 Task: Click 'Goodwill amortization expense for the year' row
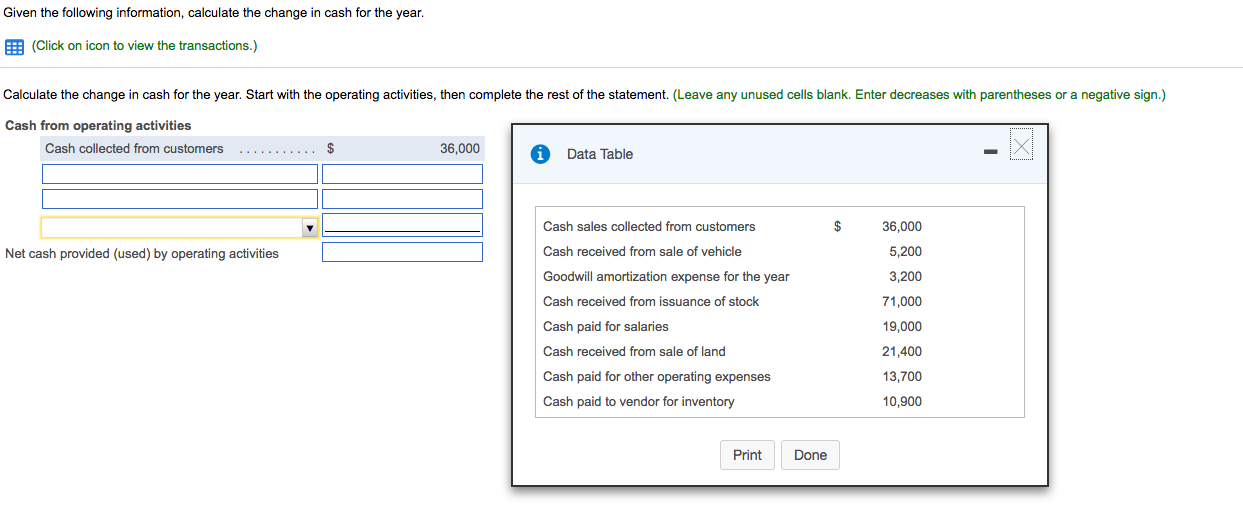click(779, 277)
